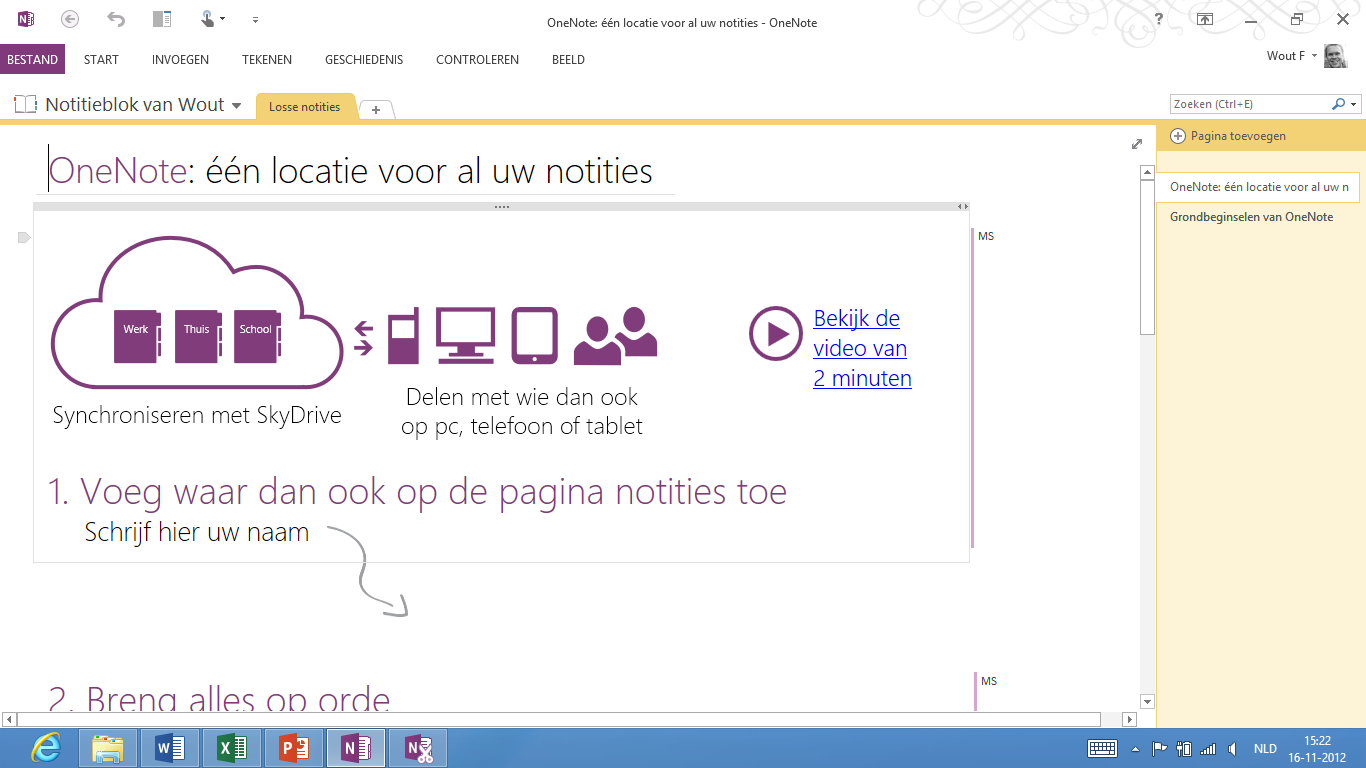Open Internet Explorer from the taskbar
The image size is (1366, 768).
tap(46, 748)
